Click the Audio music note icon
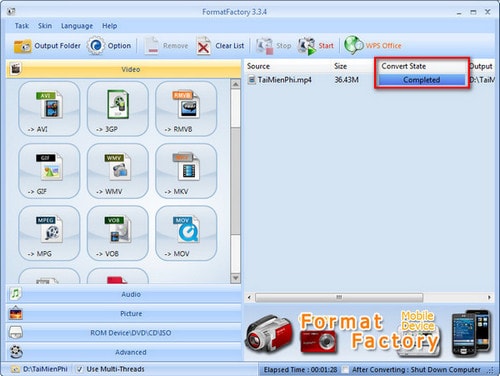The width and height of the screenshot is (500, 376). coord(15,294)
